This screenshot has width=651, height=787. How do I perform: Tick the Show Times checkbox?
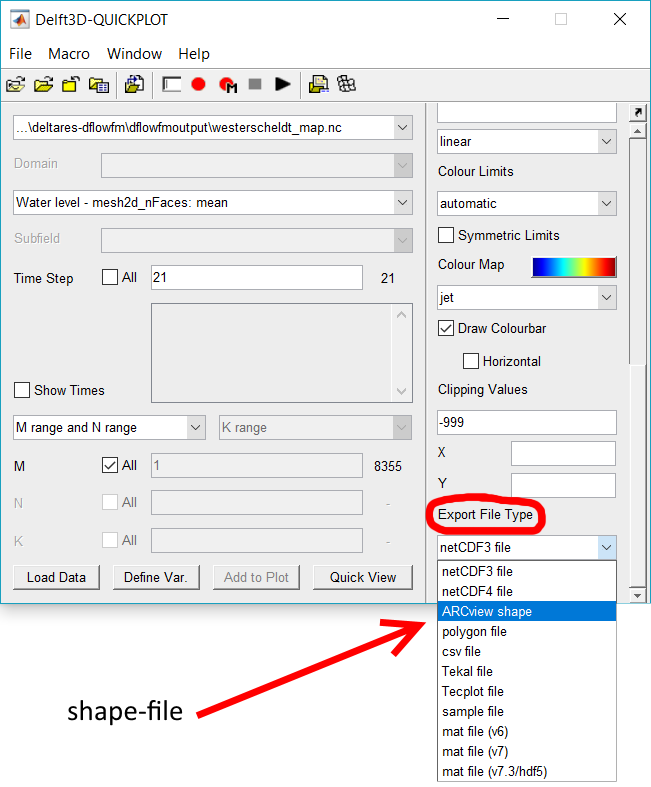pos(22,391)
